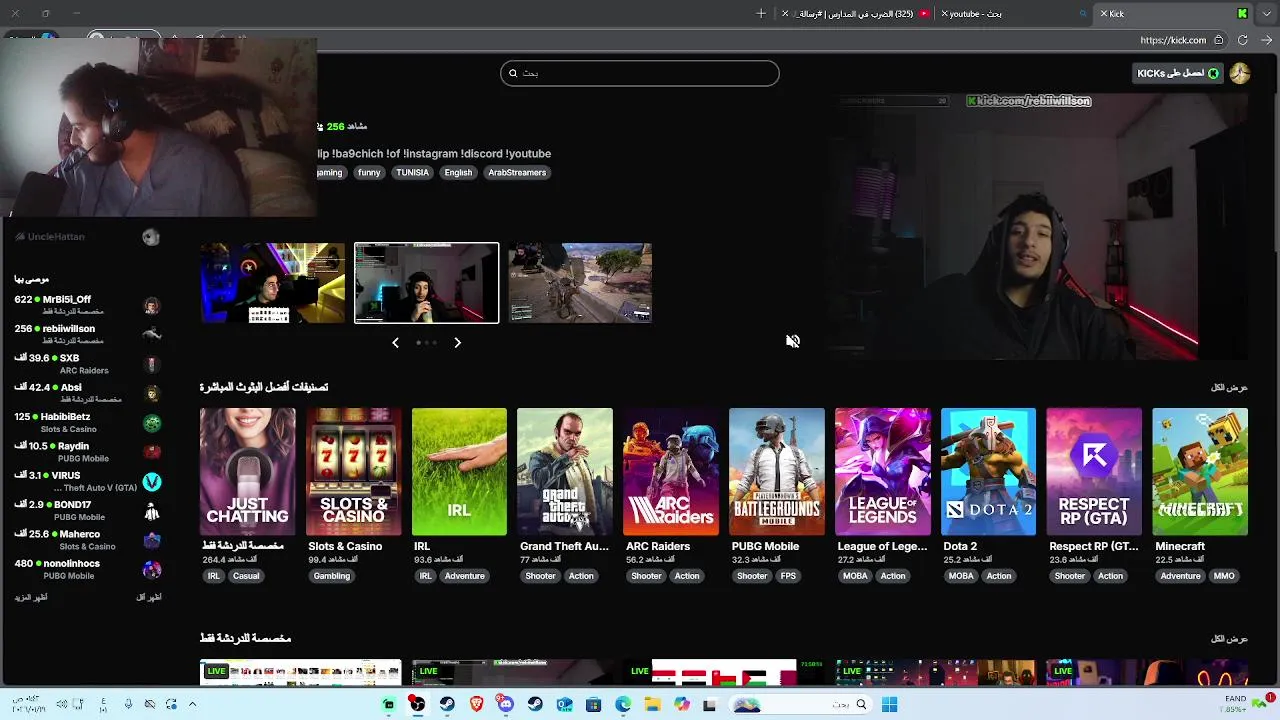This screenshot has height=720, width=1280.
Task: Open UncleHattan avatar in sidebar header
Action: tap(151, 237)
